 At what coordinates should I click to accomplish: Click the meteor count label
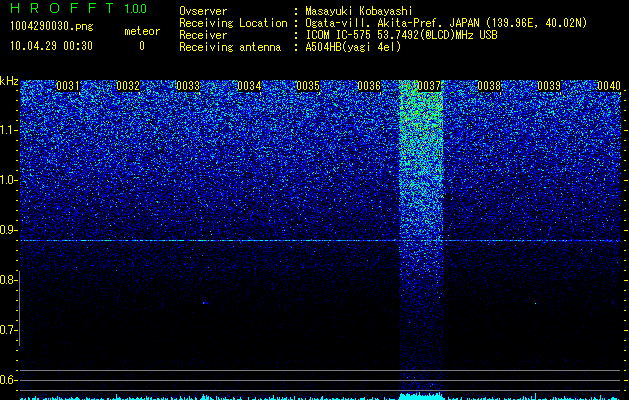[142, 31]
